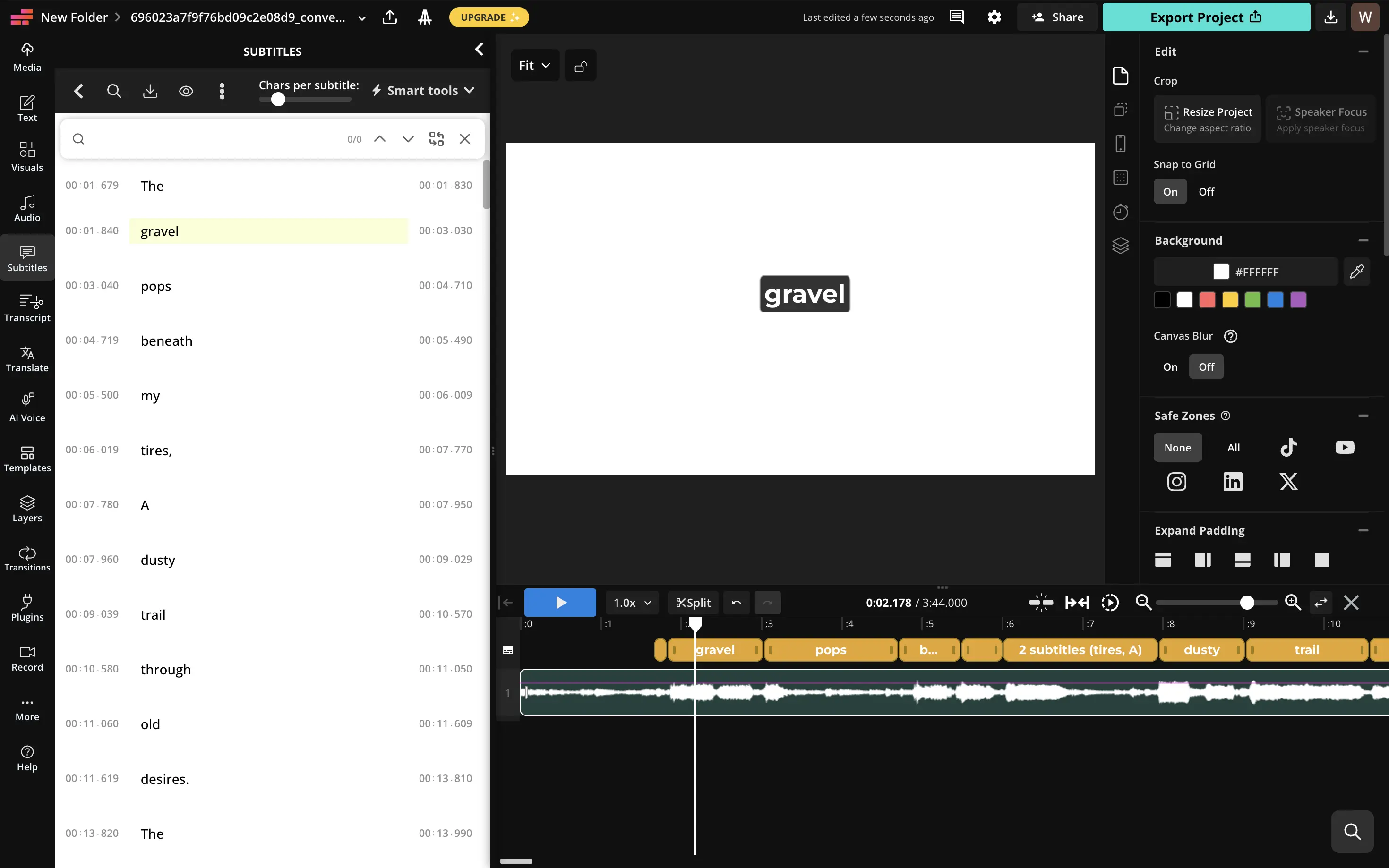Expand the Smart tools dropdown

423,90
